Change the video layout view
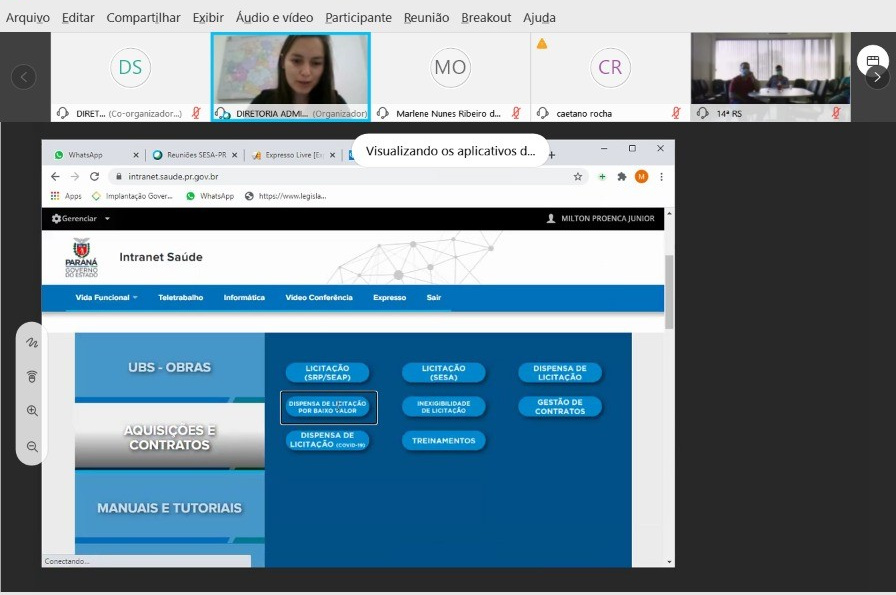The width and height of the screenshot is (896, 595). point(872,61)
